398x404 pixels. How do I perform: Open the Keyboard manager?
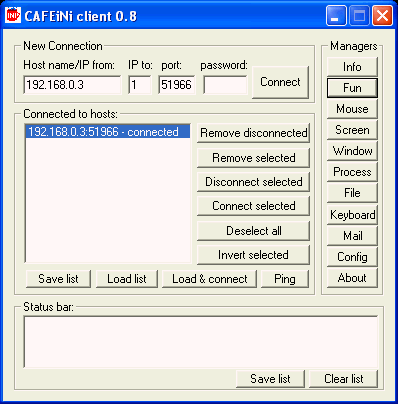pos(352,215)
